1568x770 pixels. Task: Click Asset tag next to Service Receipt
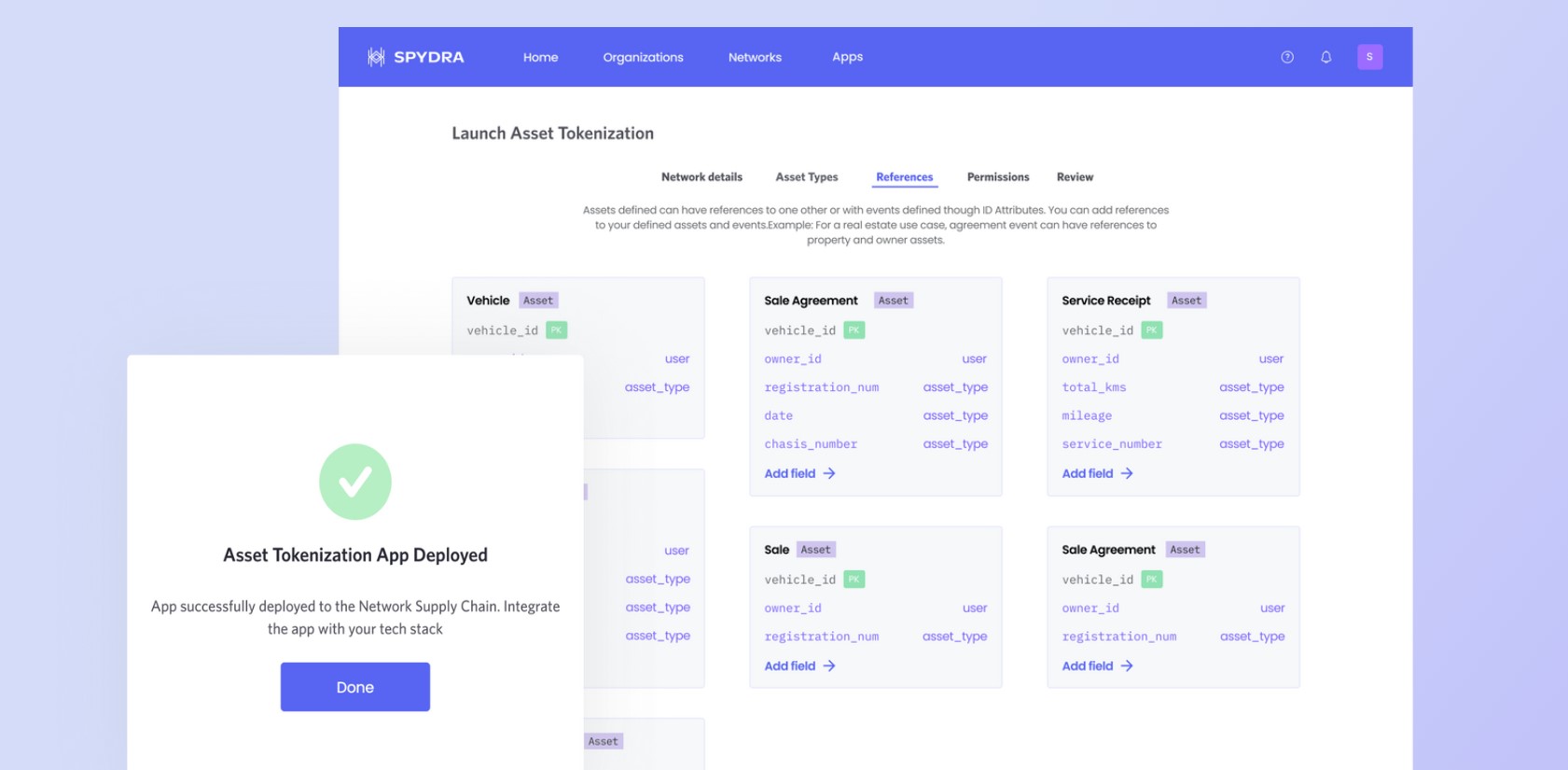click(1186, 301)
